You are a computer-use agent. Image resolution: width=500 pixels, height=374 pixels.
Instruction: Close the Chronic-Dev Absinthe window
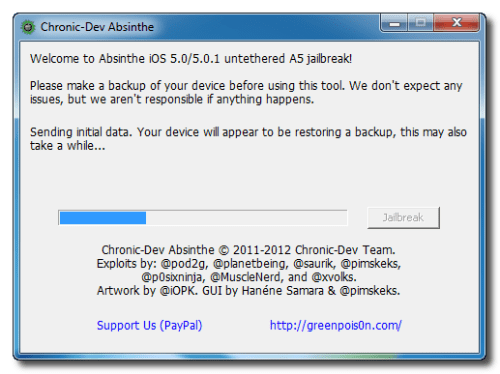(456, 23)
